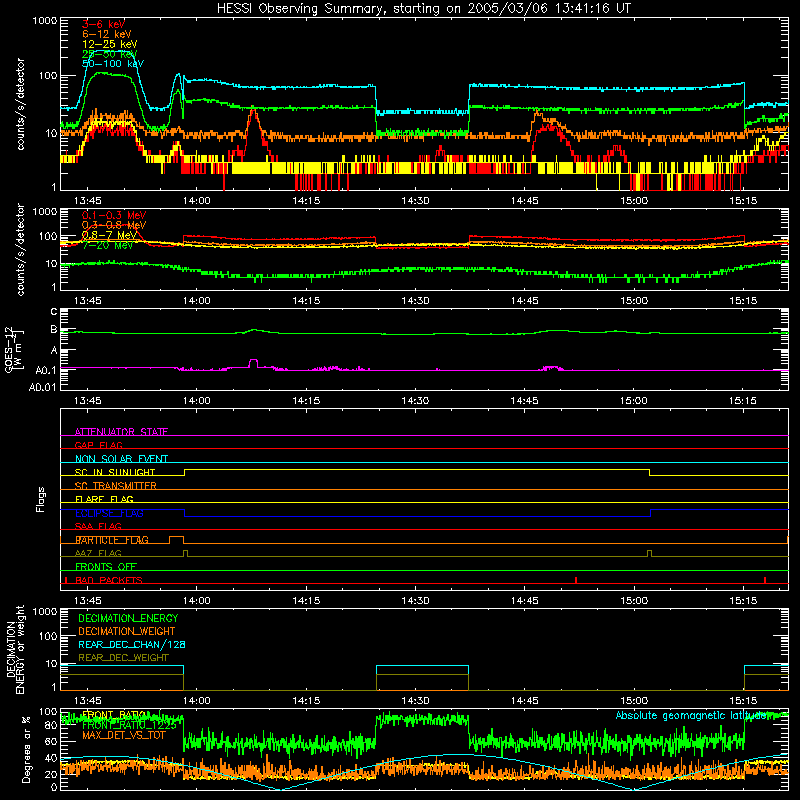The image size is (800, 800).
Task: Click the yellow FRONT_RATIO legend label
Action: pyautogui.click(x=115, y=714)
